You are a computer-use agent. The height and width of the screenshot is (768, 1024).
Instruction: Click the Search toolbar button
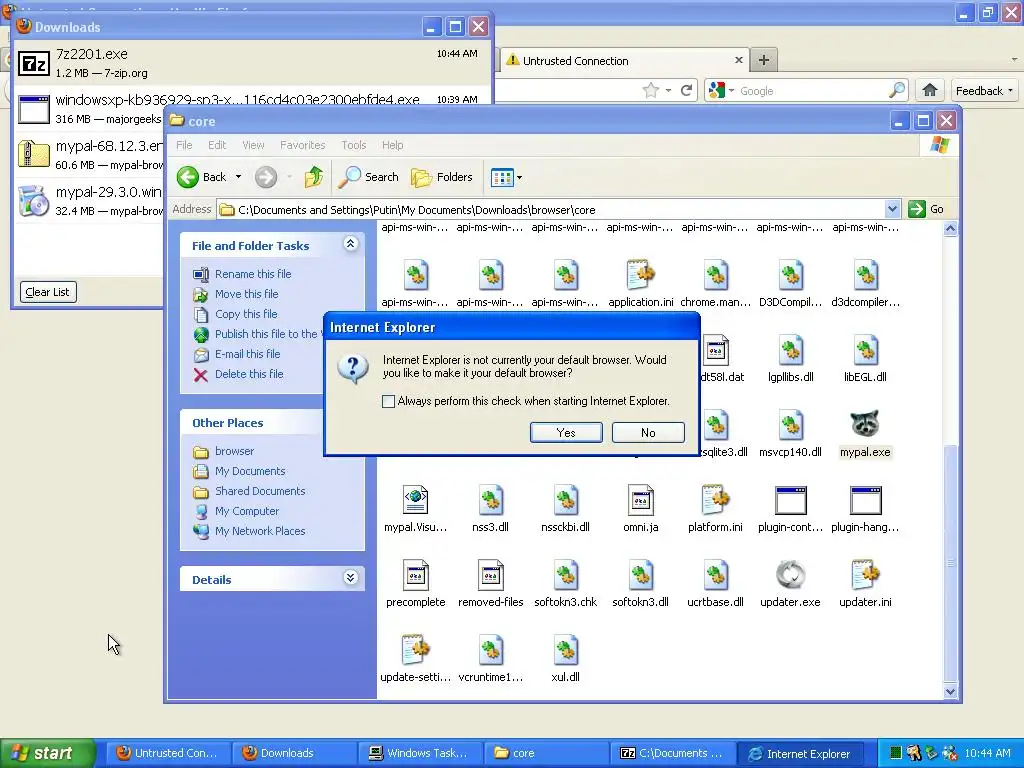(x=368, y=177)
